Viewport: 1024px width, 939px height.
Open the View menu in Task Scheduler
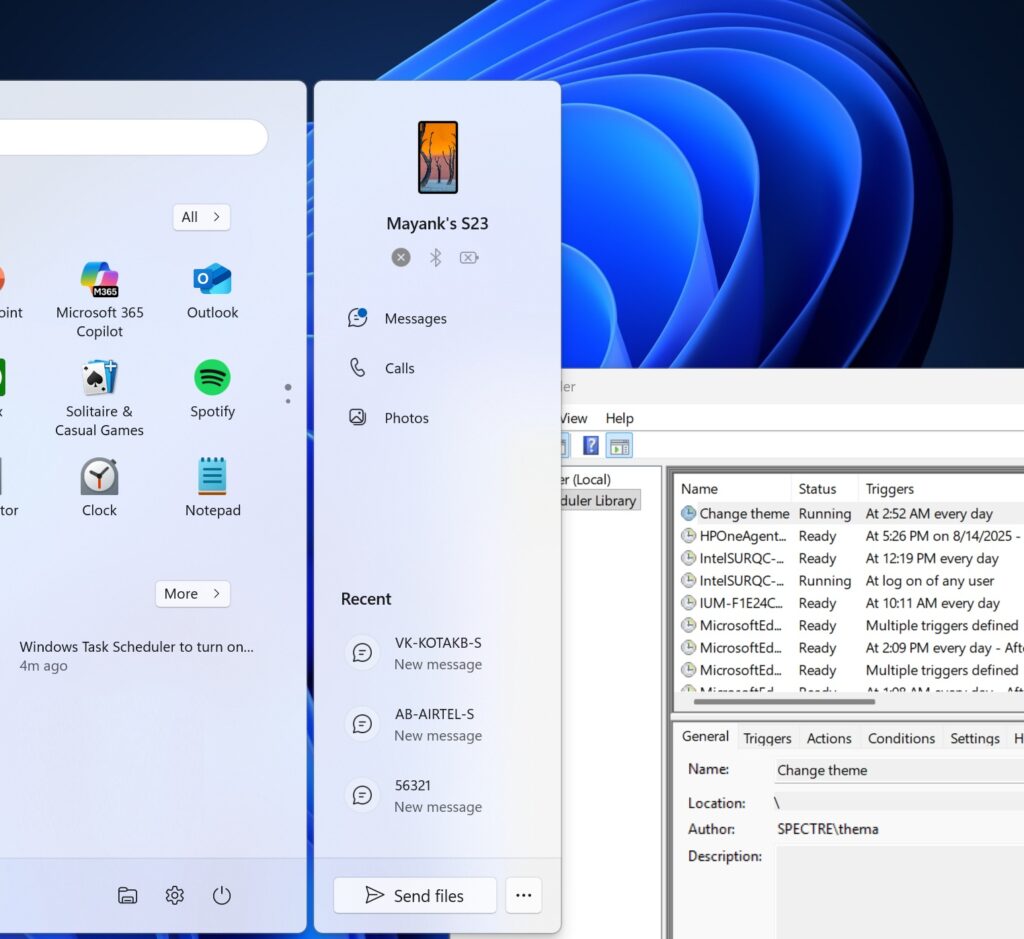point(573,418)
